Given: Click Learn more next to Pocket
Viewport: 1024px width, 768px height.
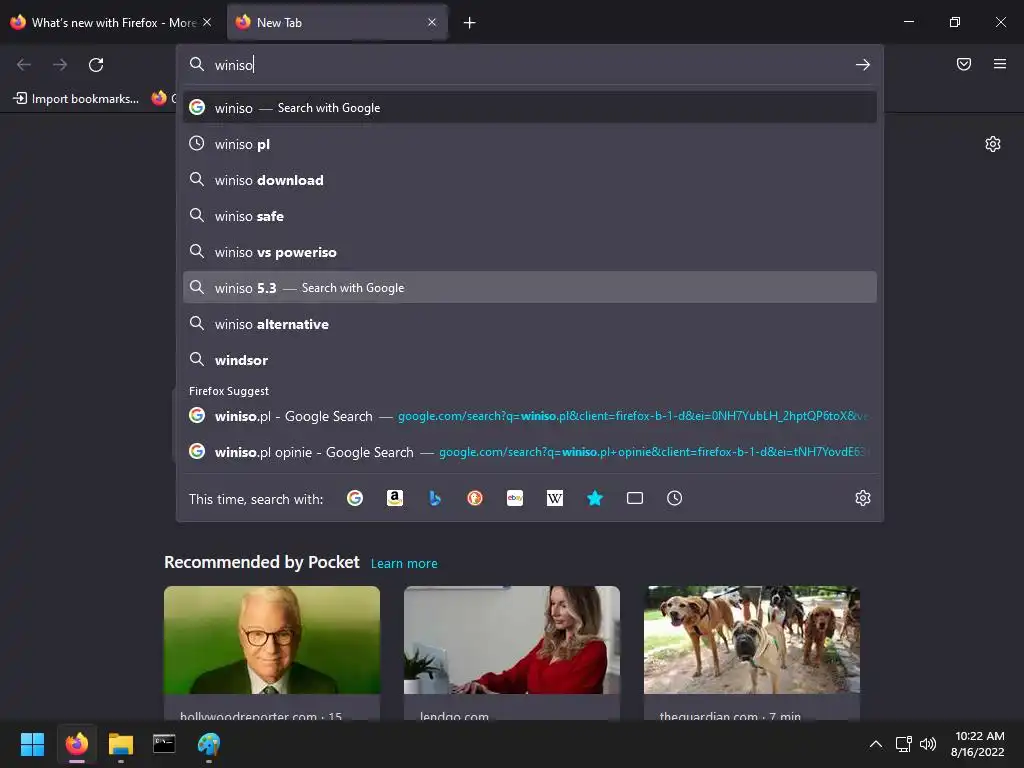Looking at the screenshot, I should (x=404, y=564).
